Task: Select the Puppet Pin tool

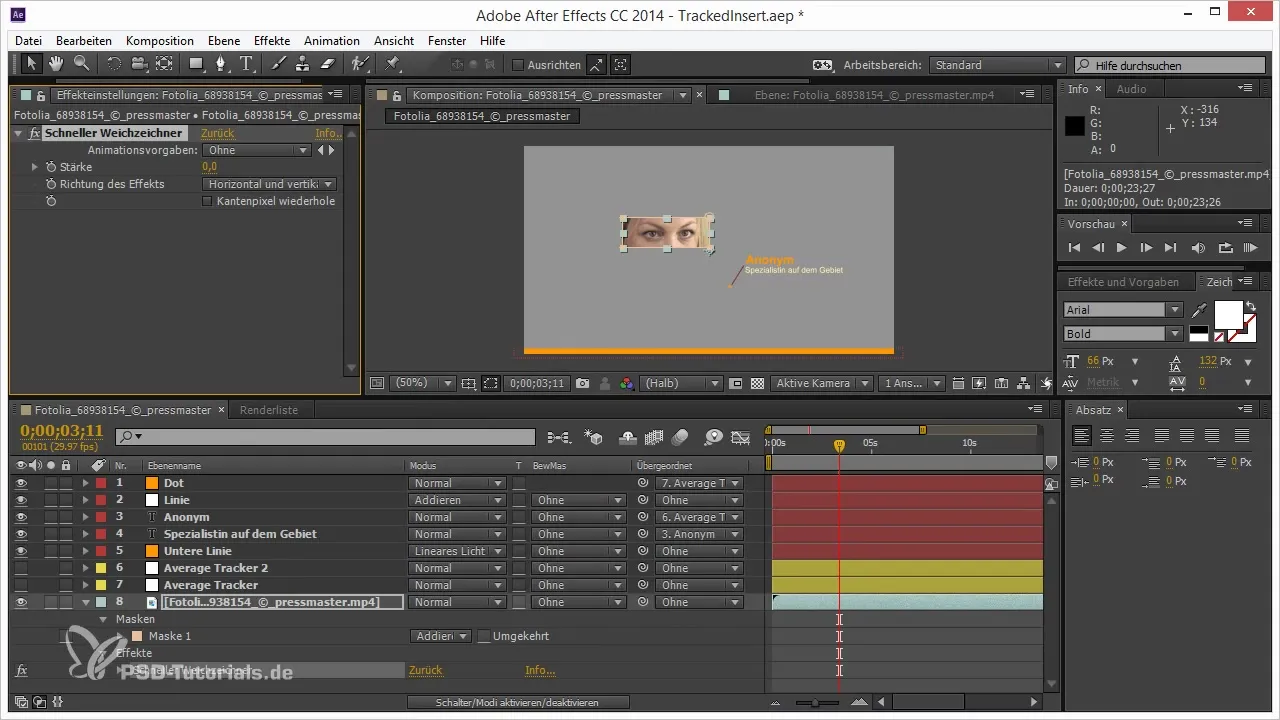Action: [x=393, y=64]
